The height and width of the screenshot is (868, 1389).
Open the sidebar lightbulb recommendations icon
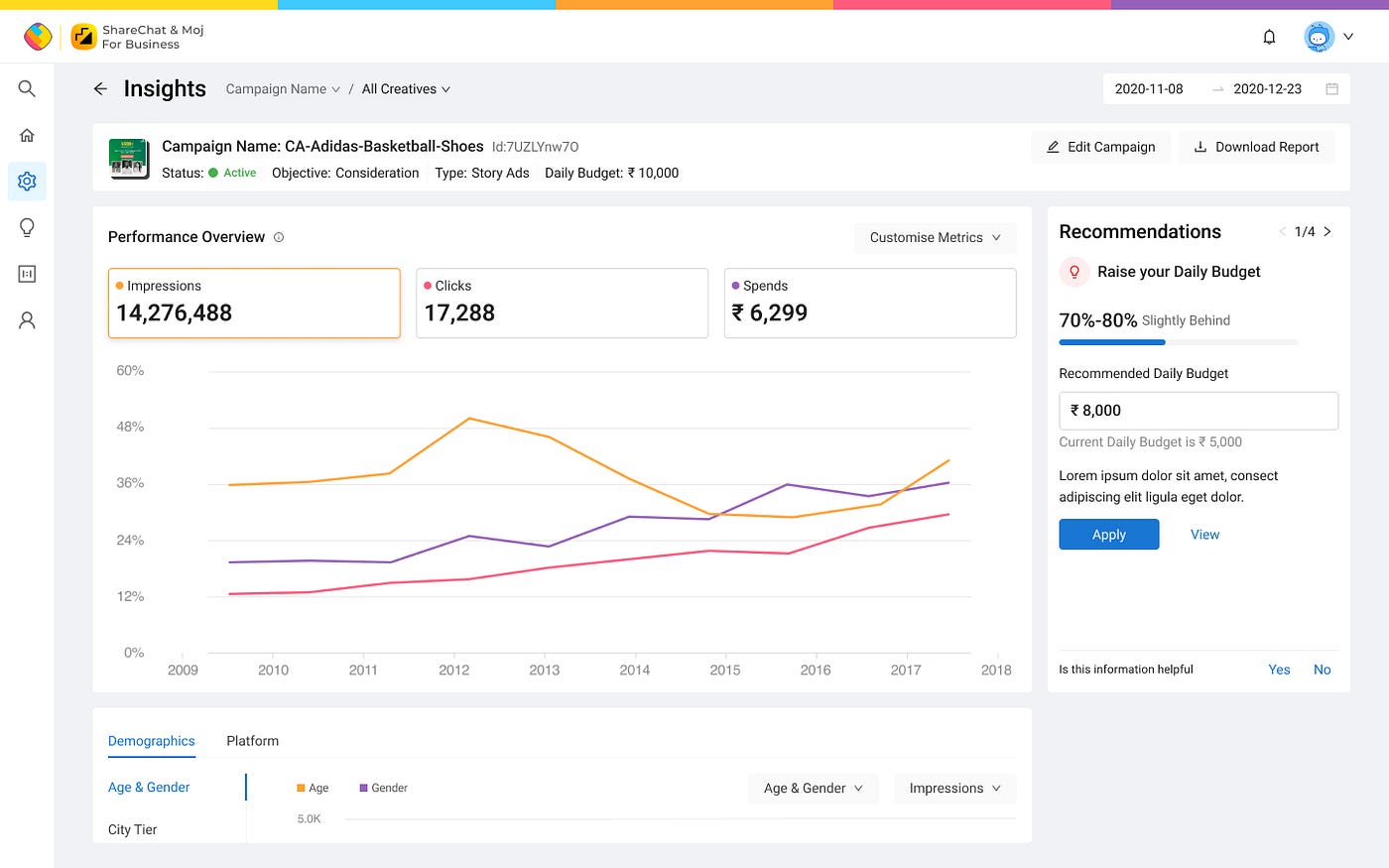pyautogui.click(x=27, y=227)
